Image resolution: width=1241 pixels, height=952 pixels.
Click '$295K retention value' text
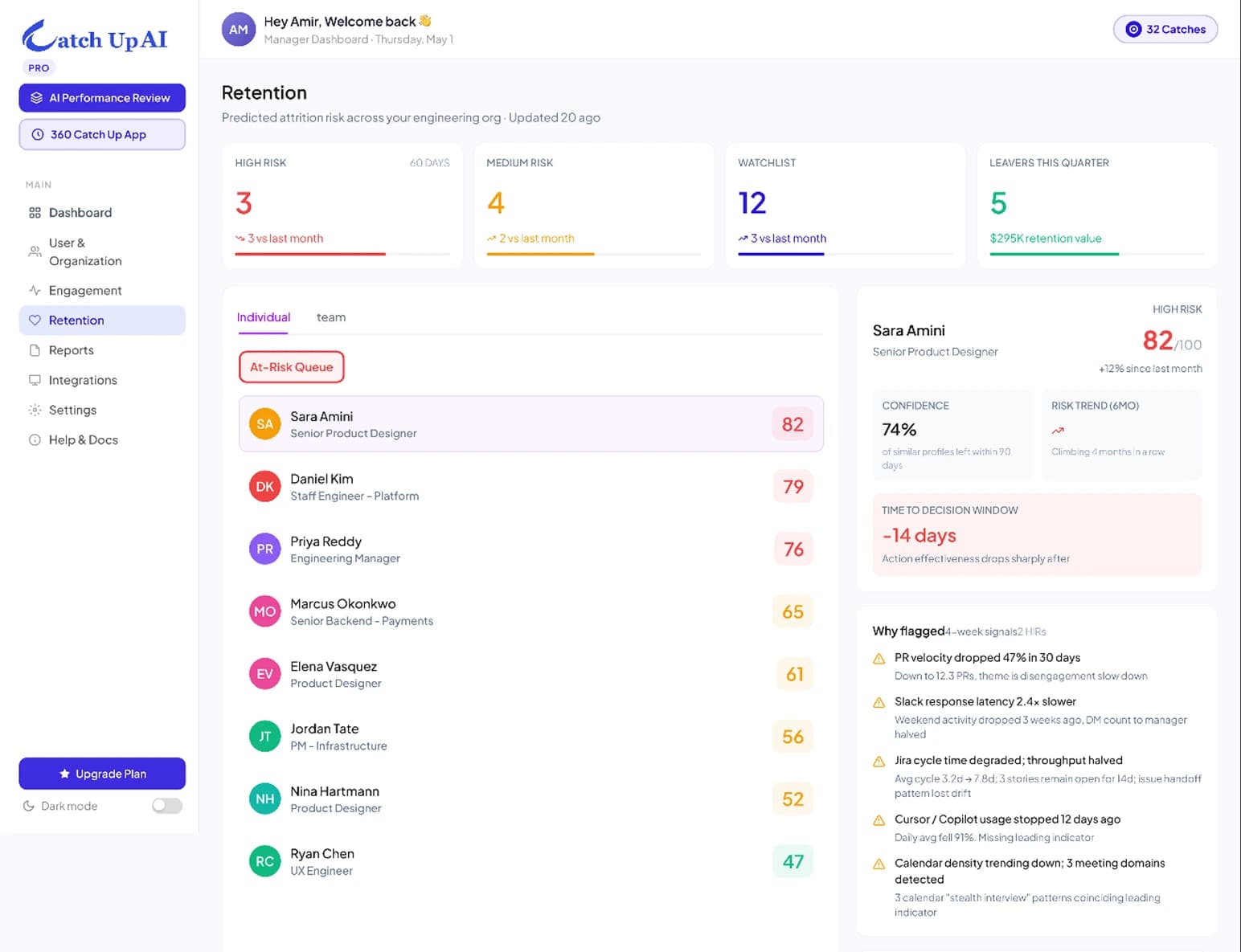pos(1046,239)
